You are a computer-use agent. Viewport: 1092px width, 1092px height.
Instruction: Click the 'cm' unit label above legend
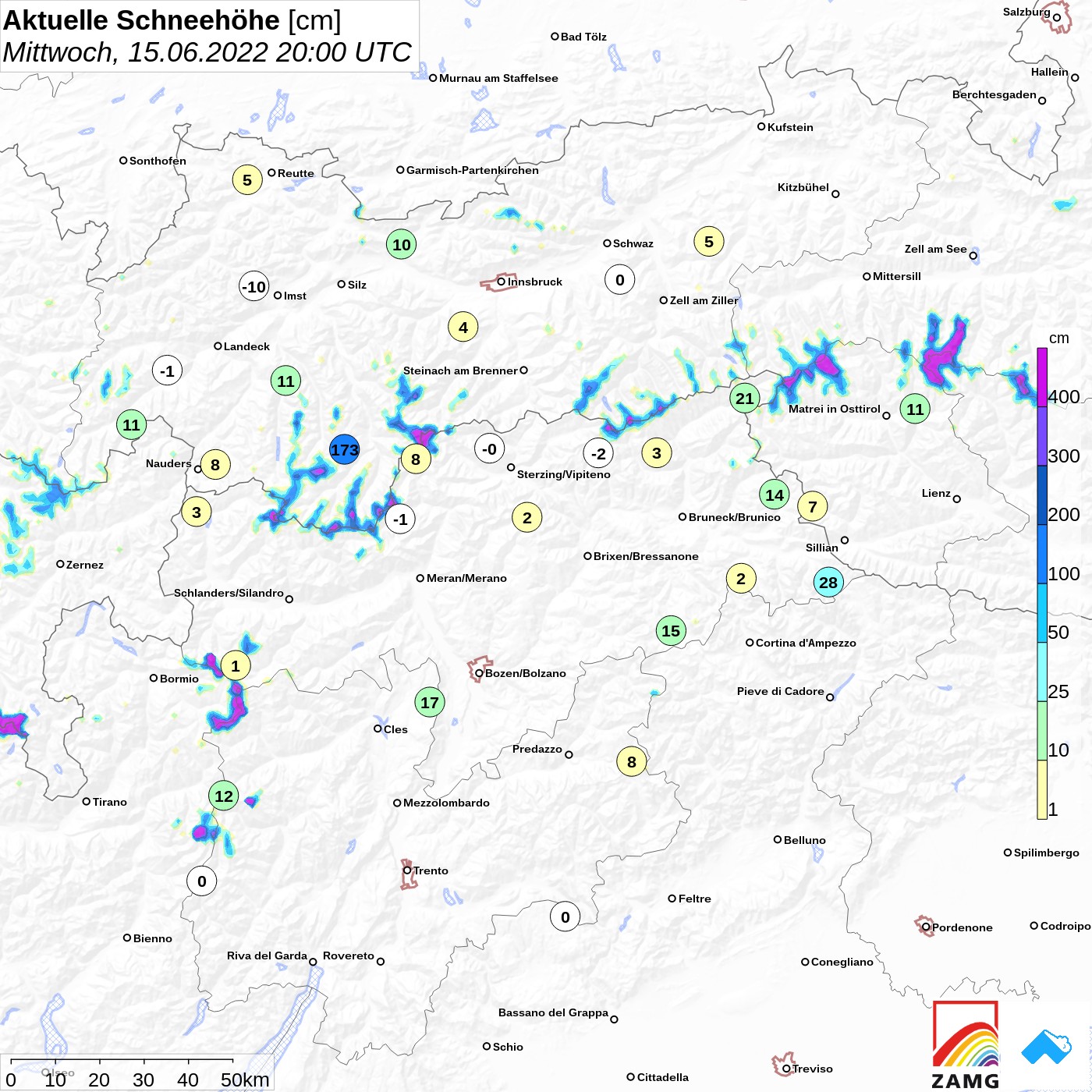point(1059,338)
